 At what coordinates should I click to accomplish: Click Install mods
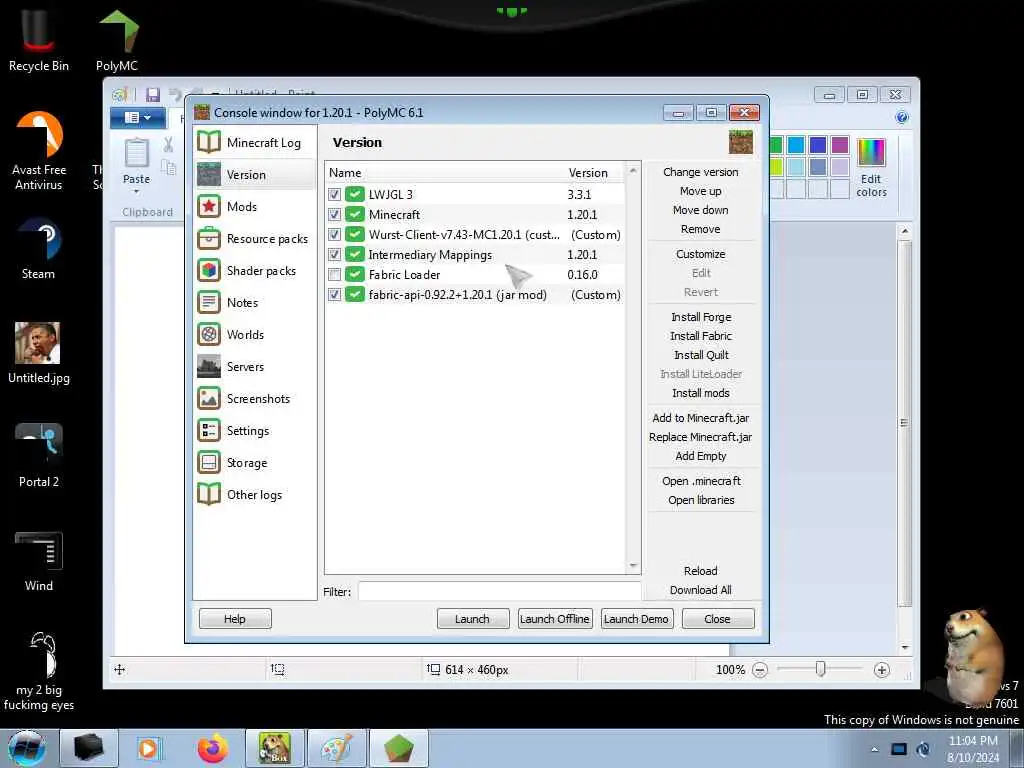[701, 392]
